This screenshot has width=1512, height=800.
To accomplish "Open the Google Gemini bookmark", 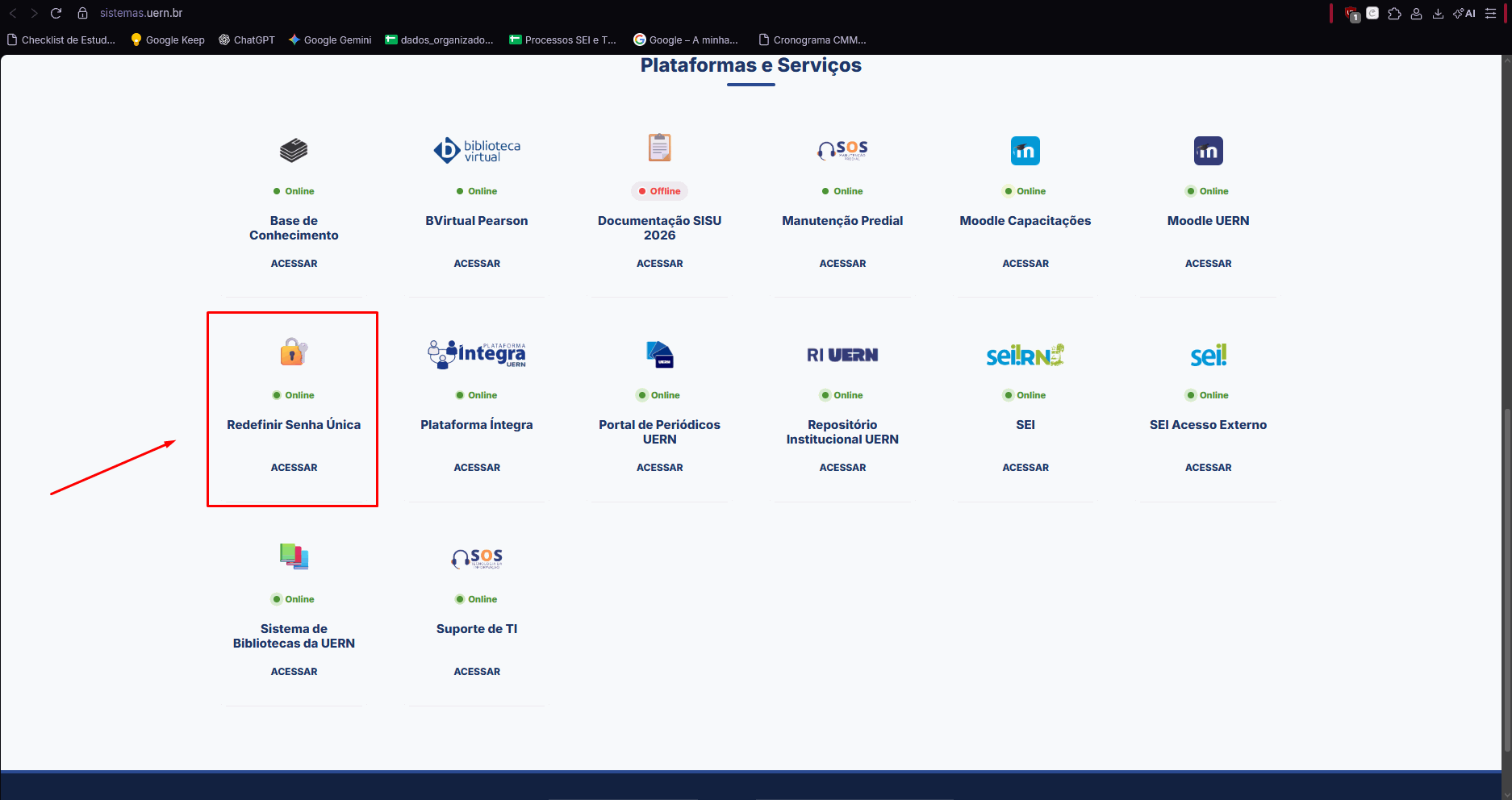I will (x=330, y=40).
